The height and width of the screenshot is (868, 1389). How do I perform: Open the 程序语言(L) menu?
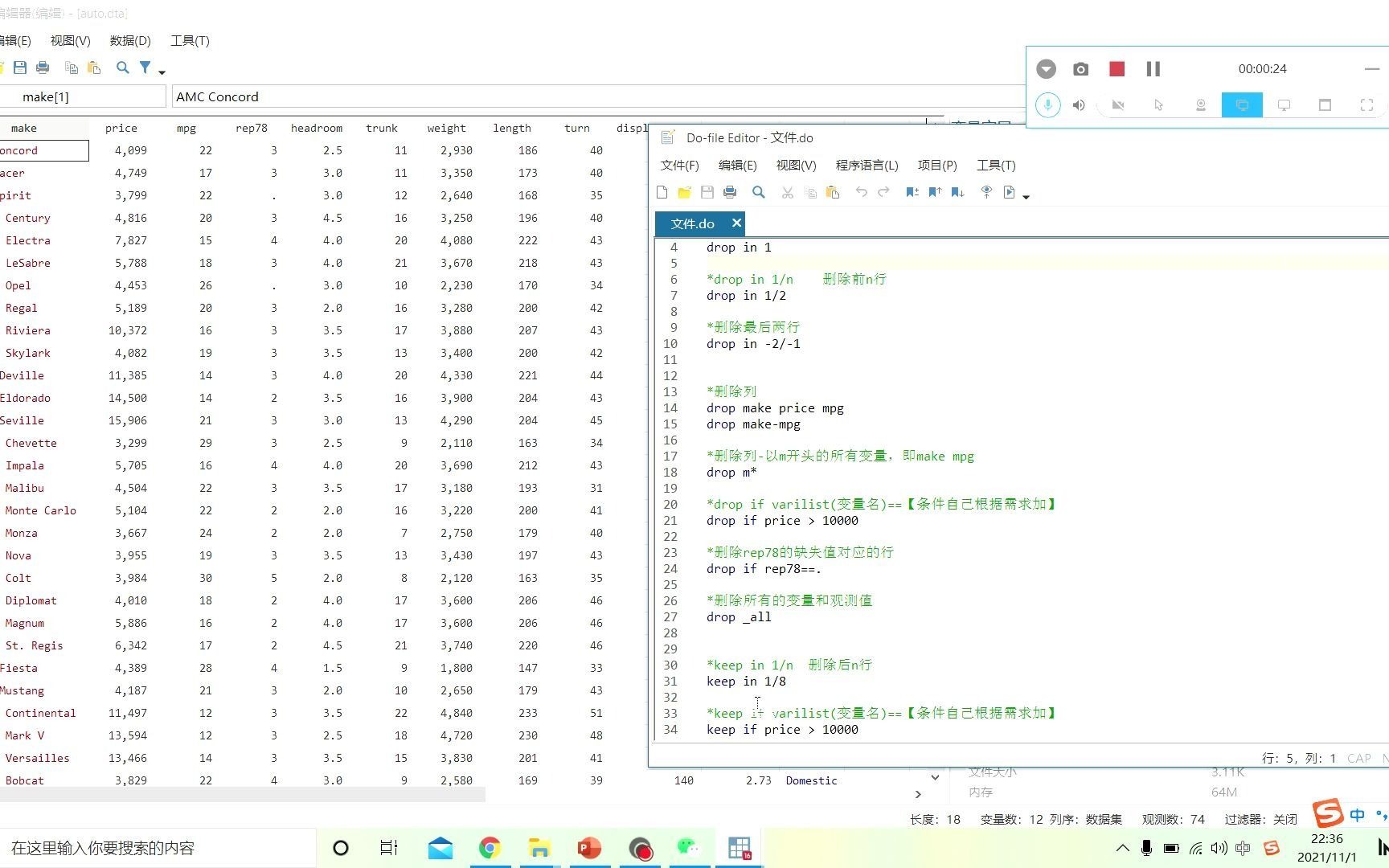click(867, 165)
